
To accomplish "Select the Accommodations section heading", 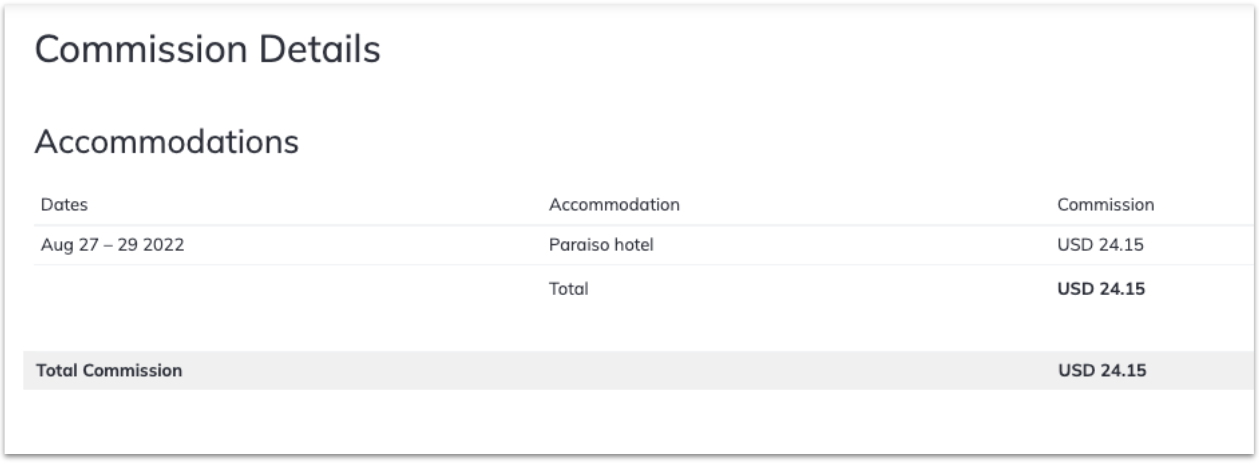I will tap(167, 142).
